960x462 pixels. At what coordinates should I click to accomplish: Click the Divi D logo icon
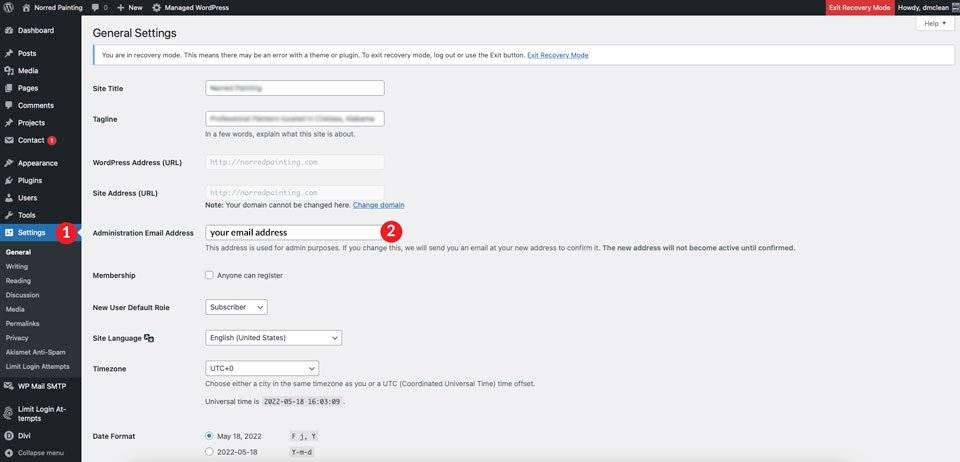(9, 436)
